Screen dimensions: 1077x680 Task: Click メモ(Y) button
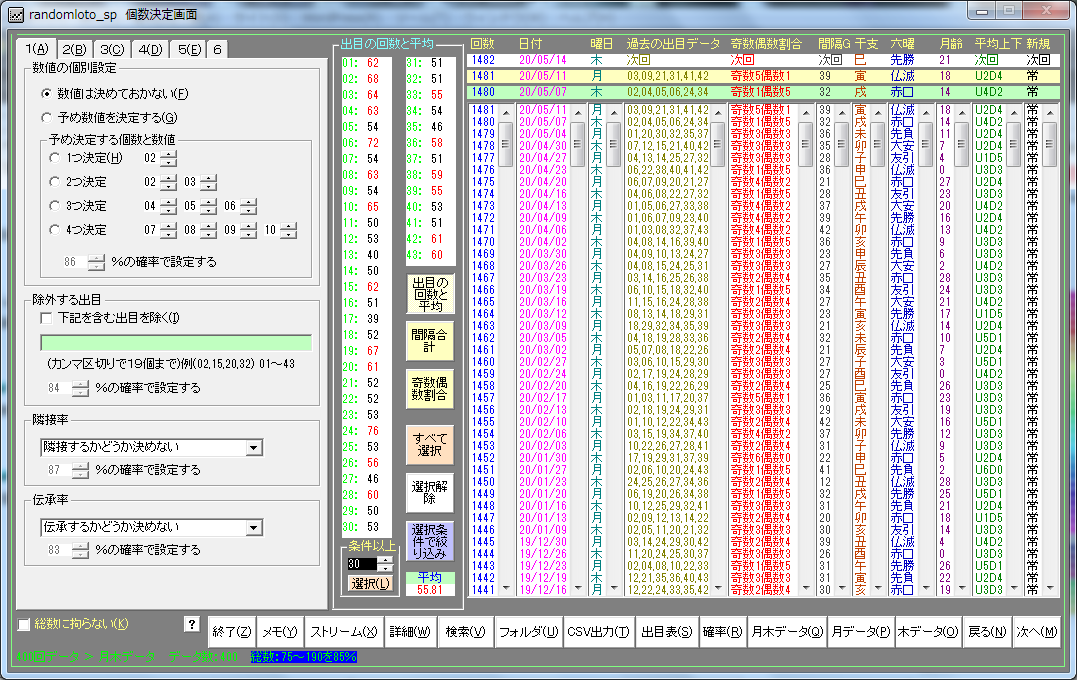(x=280, y=632)
